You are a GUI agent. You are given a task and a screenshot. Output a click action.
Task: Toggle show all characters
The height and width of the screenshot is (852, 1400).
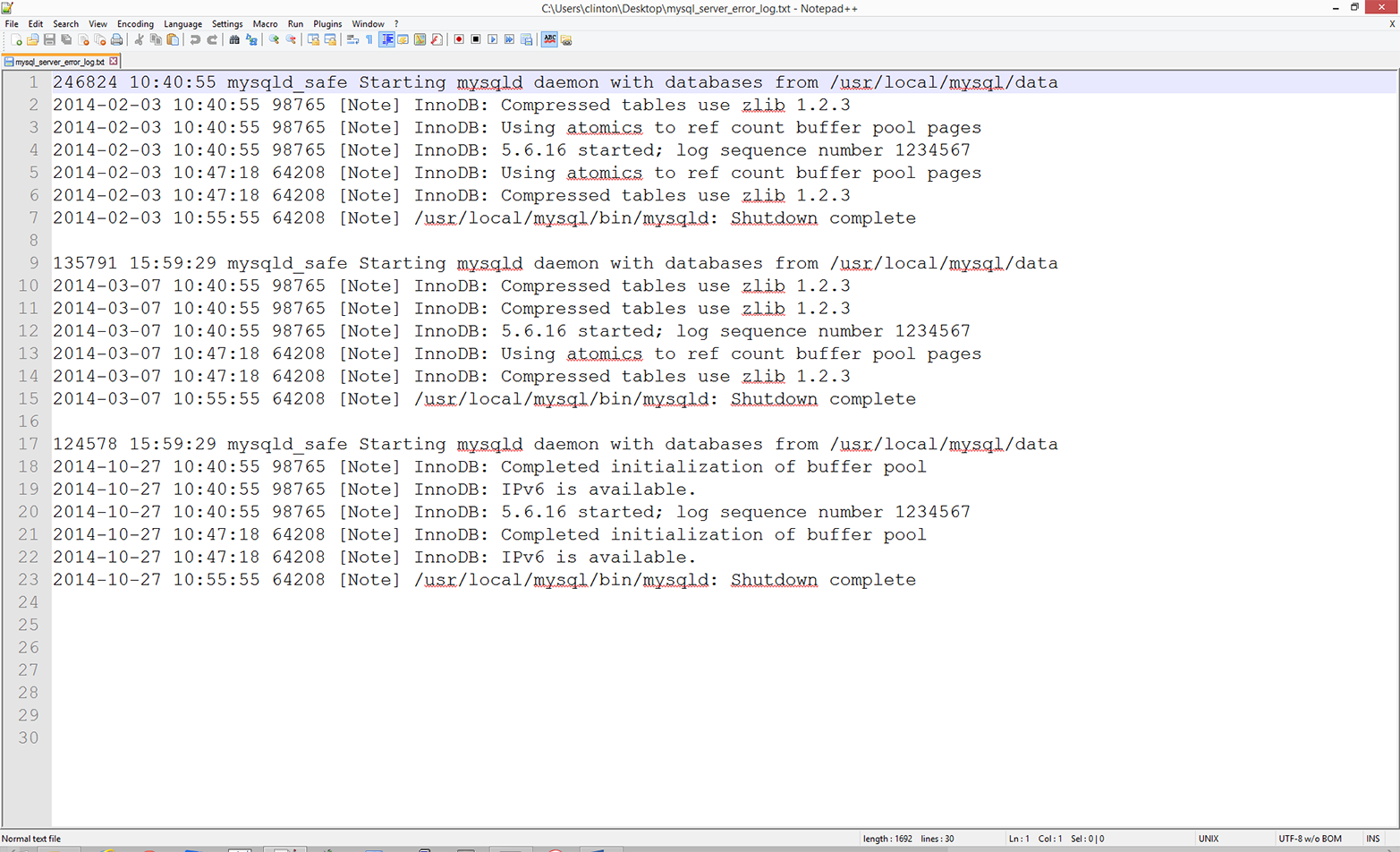tap(368, 39)
